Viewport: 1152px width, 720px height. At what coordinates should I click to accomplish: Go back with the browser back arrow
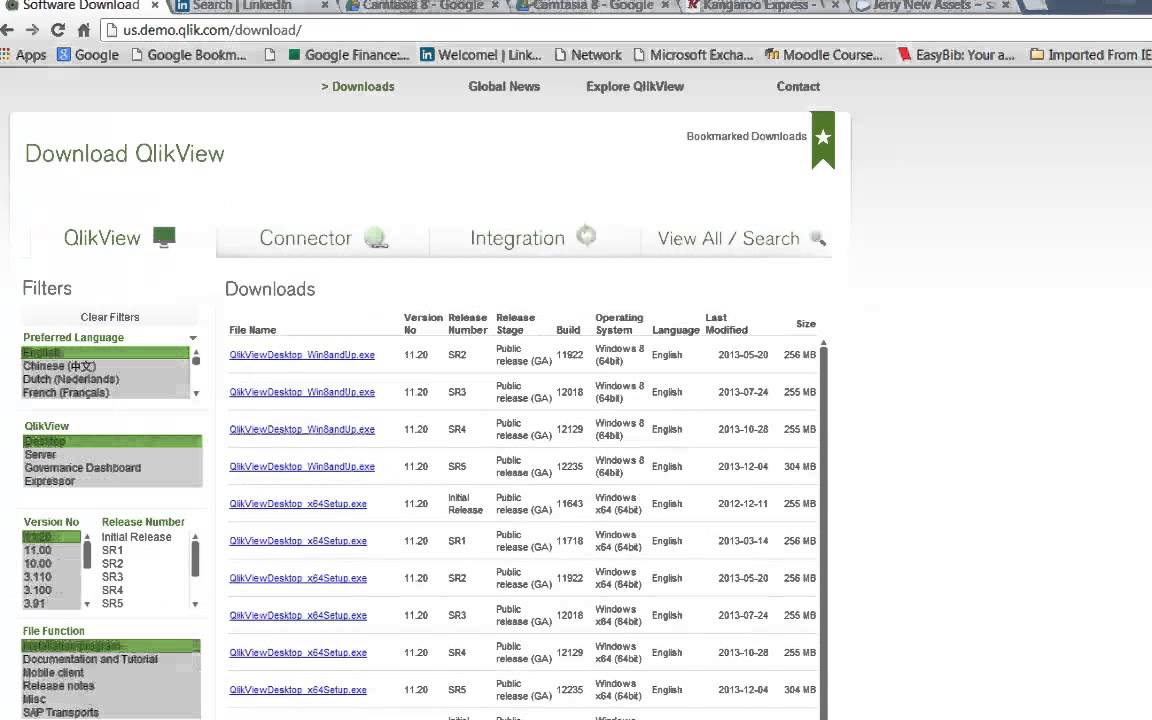coord(7,30)
